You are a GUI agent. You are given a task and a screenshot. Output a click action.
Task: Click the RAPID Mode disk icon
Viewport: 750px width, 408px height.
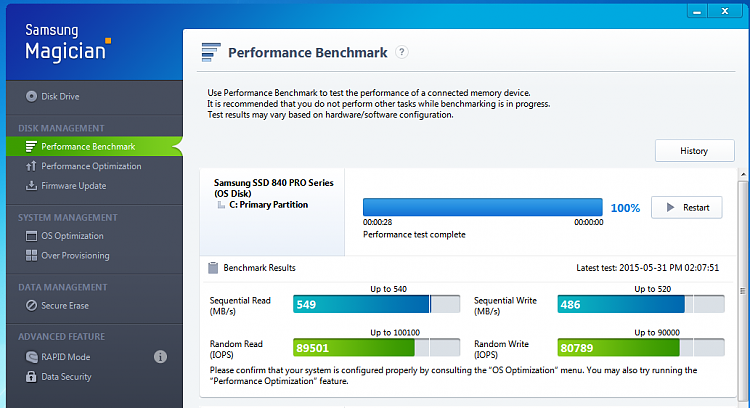pyautogui.click(x=31, y=357)
